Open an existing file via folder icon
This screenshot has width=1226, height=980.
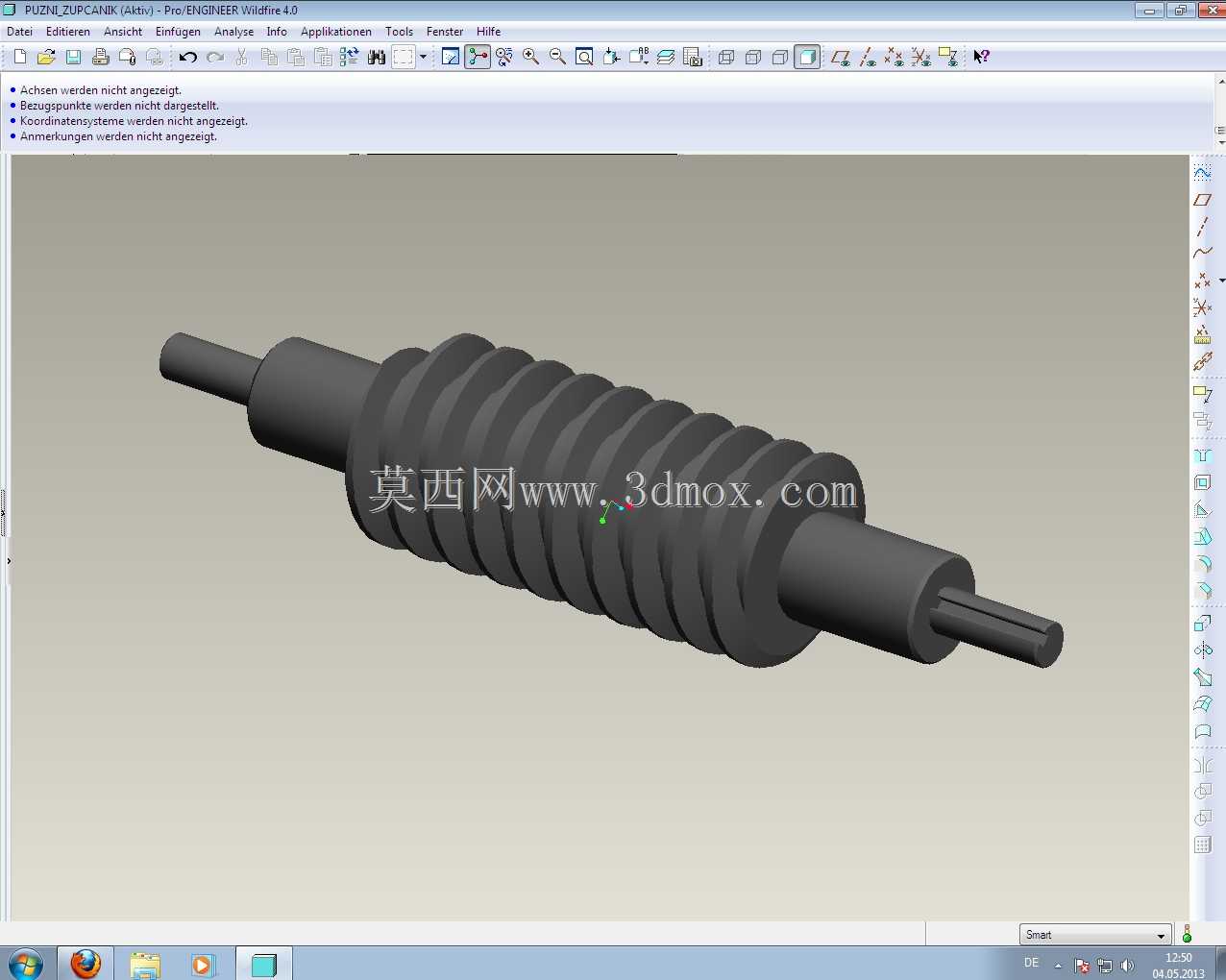pyautogui.click(x=46, y=57)
